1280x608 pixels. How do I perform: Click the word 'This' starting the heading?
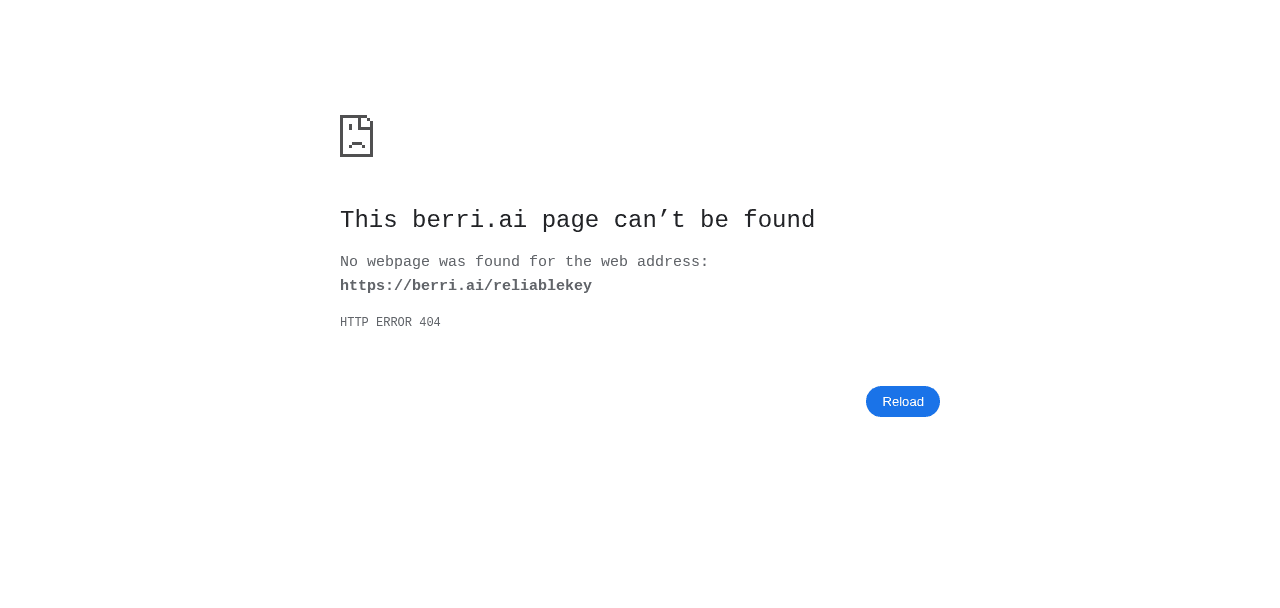[x=369, y=220]
